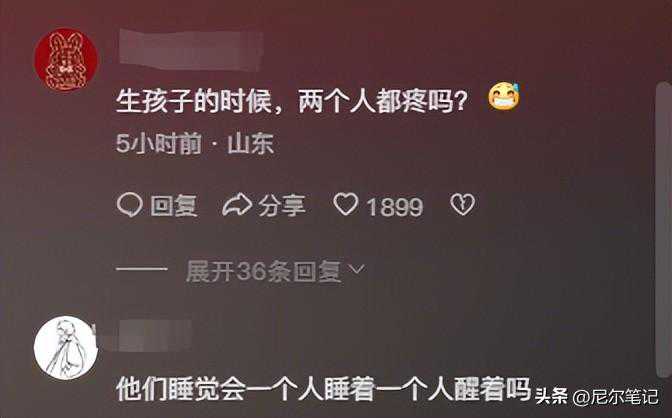This screenshot has height=418, width=672.
Task: Click the share arrow icon
Action: [x=237, y=204]
